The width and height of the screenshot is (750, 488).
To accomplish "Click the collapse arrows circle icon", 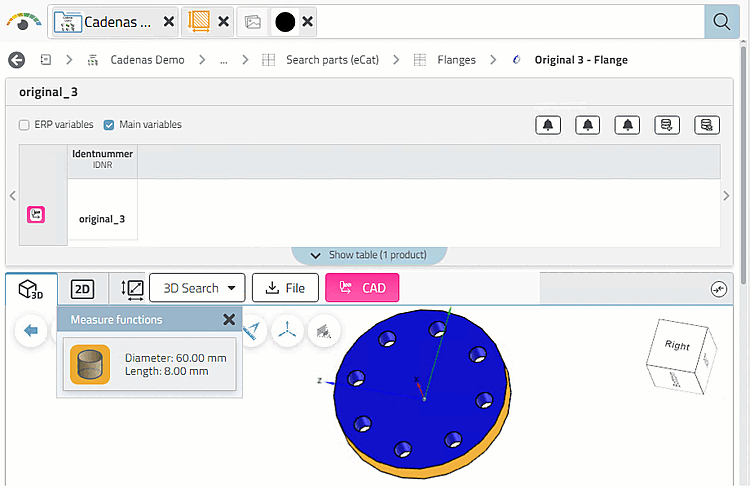I will click(719, 289).
